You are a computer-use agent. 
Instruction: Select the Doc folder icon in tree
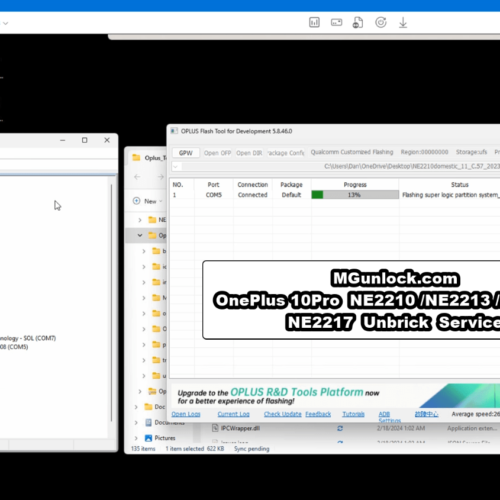coord(148,407)
